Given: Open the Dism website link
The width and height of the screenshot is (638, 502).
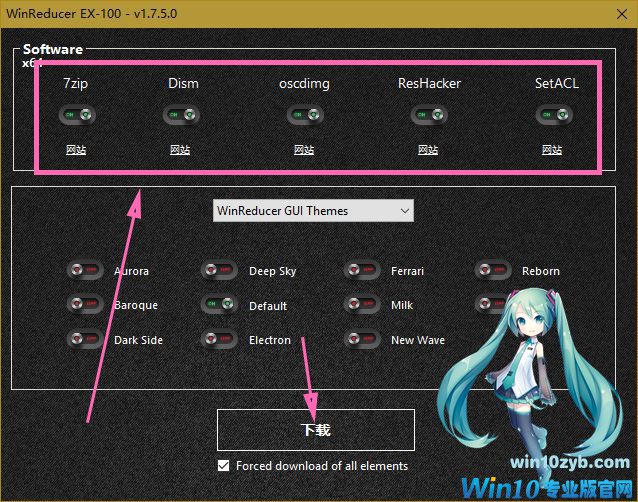Looking at the screenshot, I should pos(181,150).
